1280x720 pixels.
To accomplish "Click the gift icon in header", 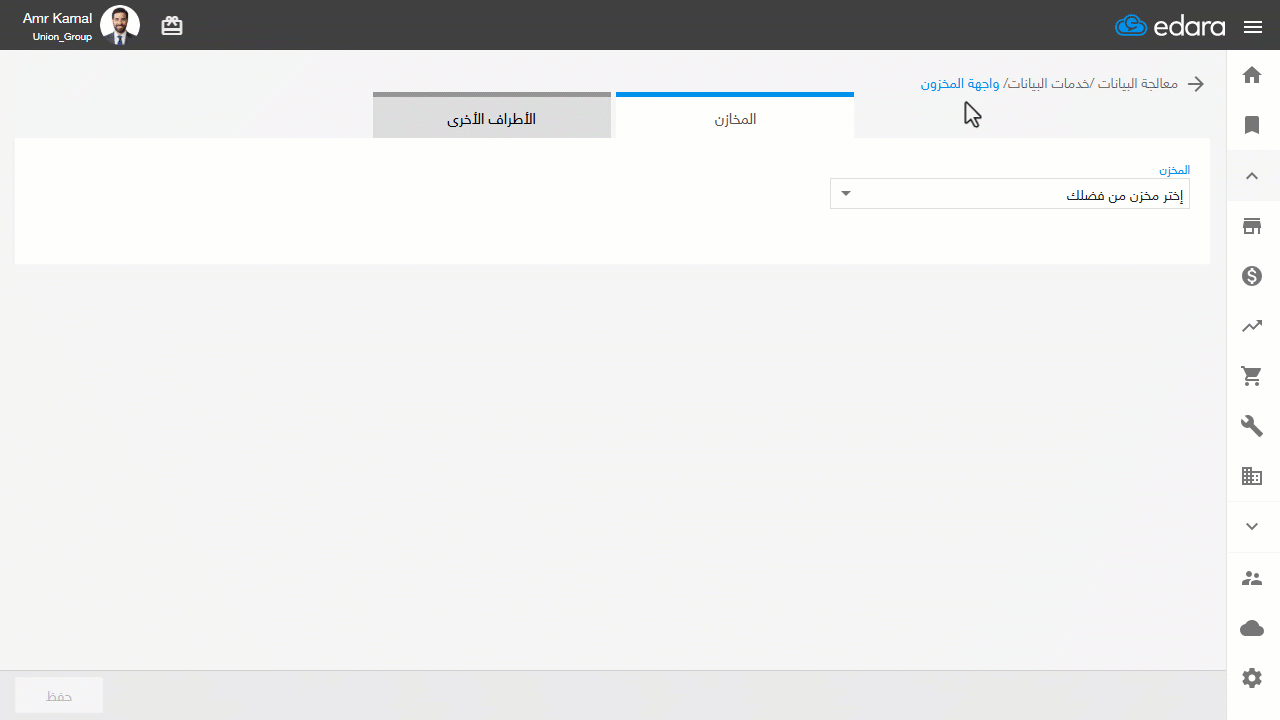I will click(172, 26).
